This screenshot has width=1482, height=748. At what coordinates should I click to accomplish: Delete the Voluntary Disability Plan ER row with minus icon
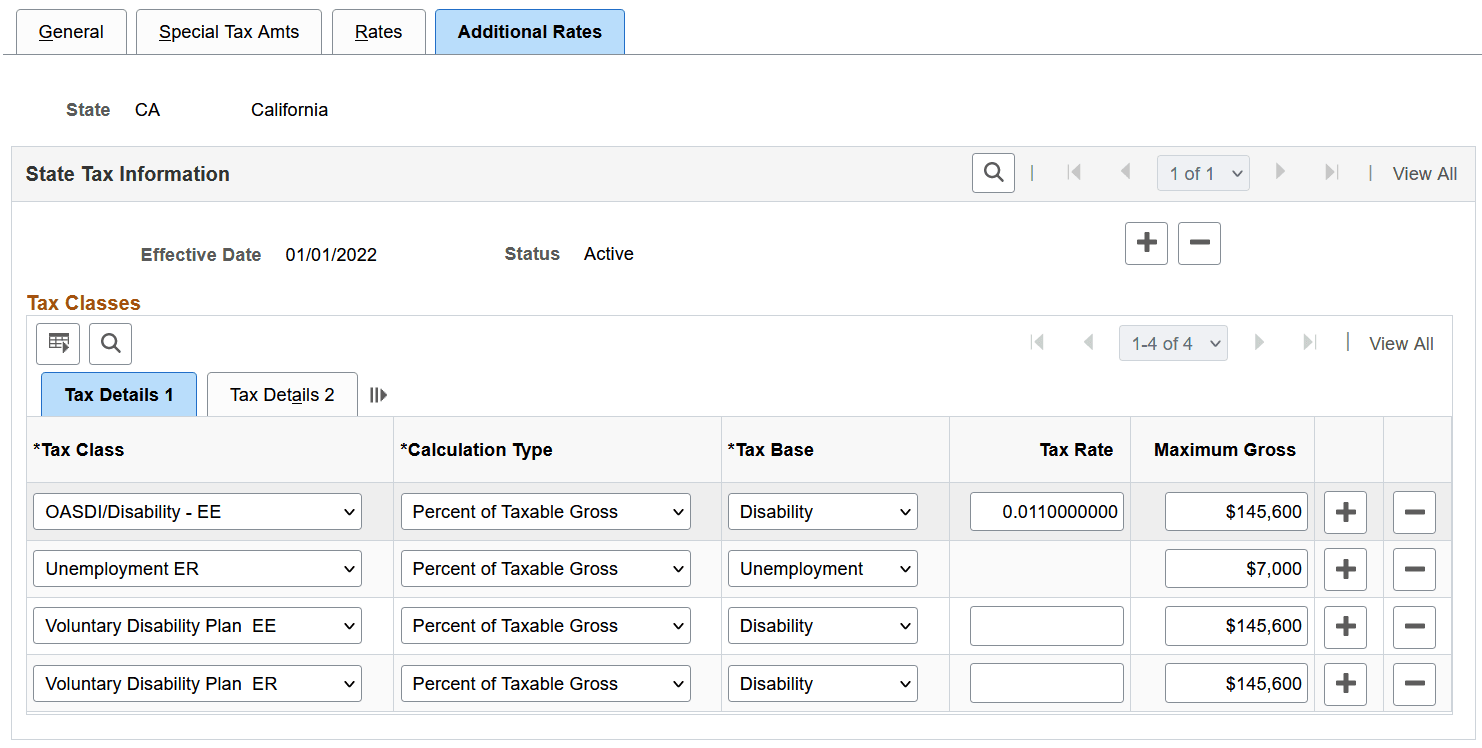pos(1414,683)
